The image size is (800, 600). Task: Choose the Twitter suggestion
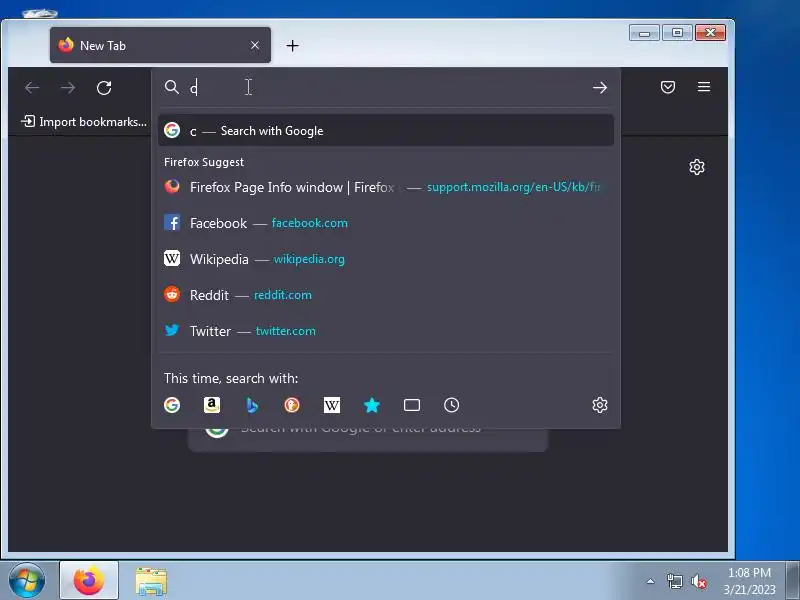(x=386, y=331)
